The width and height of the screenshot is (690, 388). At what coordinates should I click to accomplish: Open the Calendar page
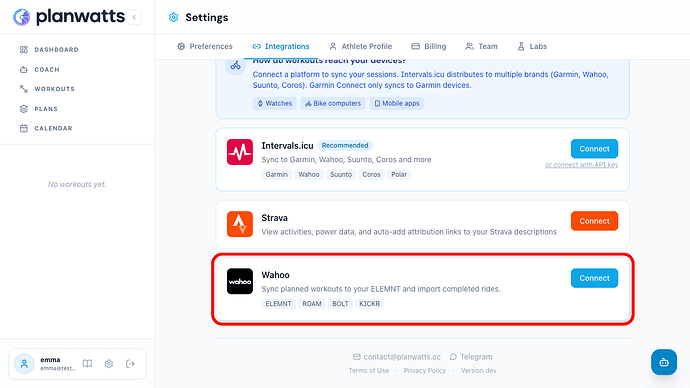pos(46,128)
